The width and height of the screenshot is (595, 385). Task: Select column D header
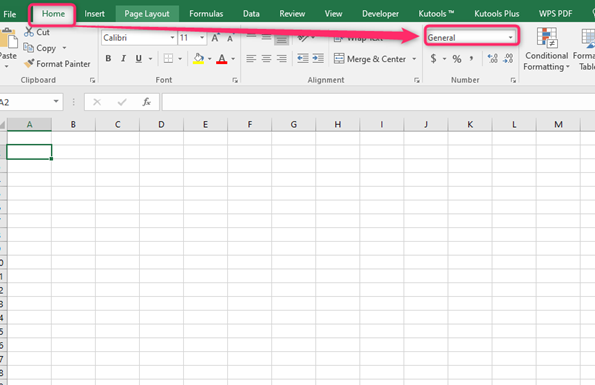click(161, 124)
